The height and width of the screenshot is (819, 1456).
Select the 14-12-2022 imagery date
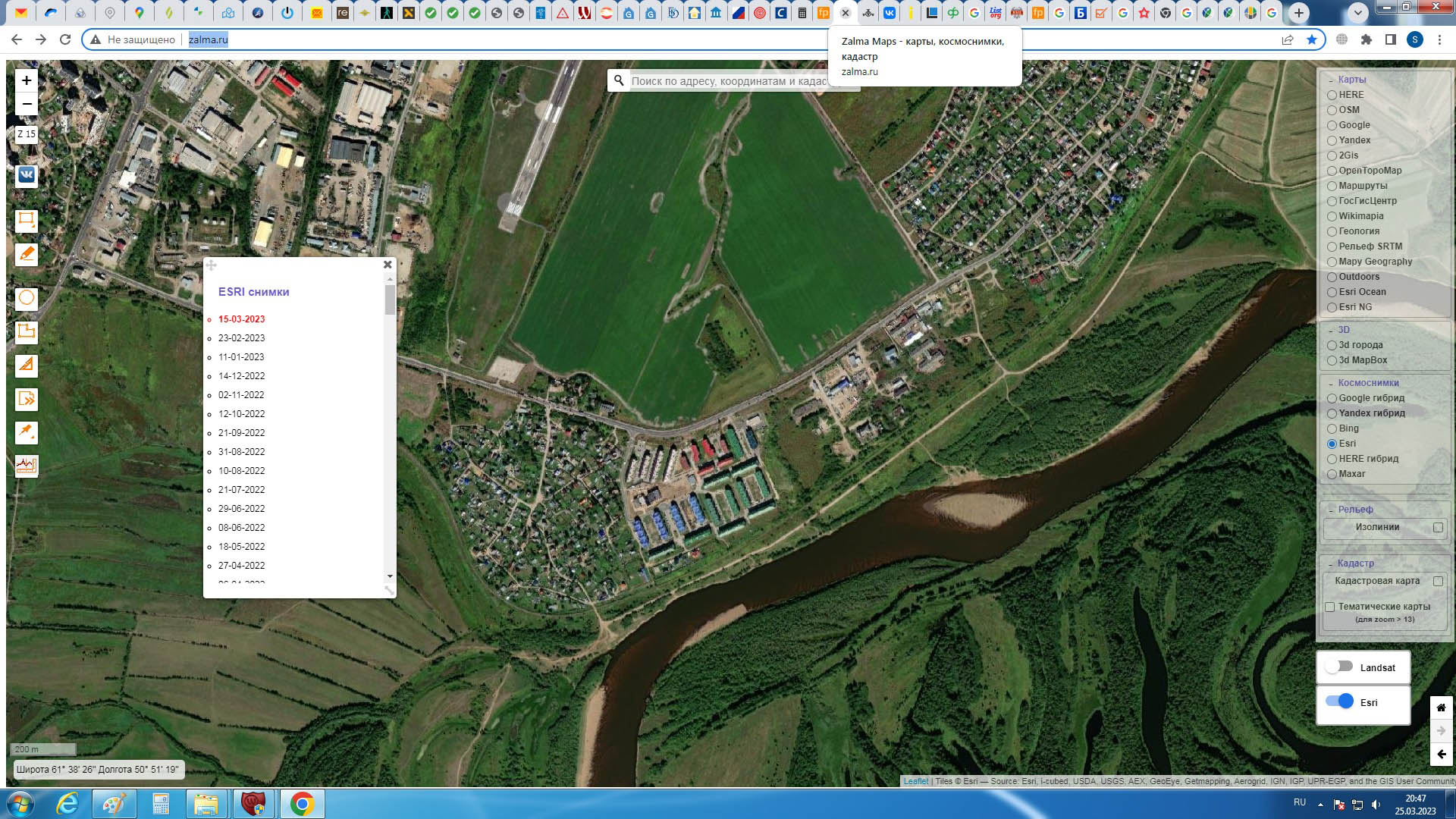(x=241, y=376)
